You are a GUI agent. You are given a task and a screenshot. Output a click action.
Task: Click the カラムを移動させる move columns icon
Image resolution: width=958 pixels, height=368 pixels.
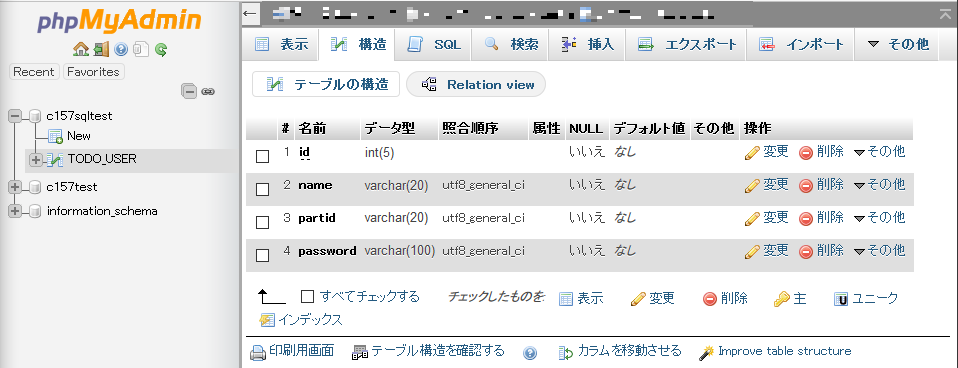566,352
